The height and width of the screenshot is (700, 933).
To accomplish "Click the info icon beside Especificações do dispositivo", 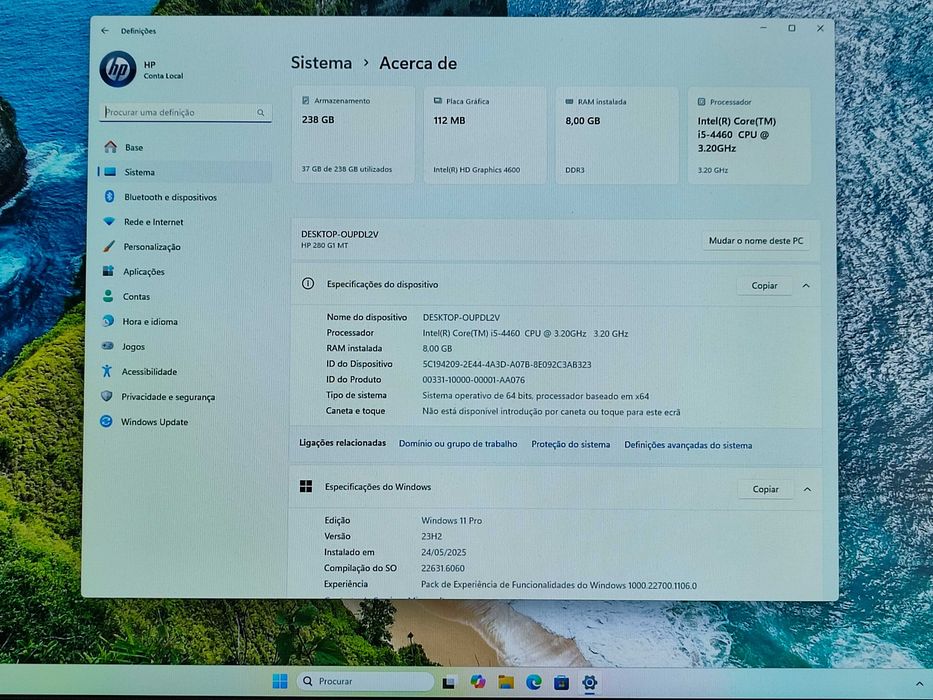I will (x=308, y=284).
